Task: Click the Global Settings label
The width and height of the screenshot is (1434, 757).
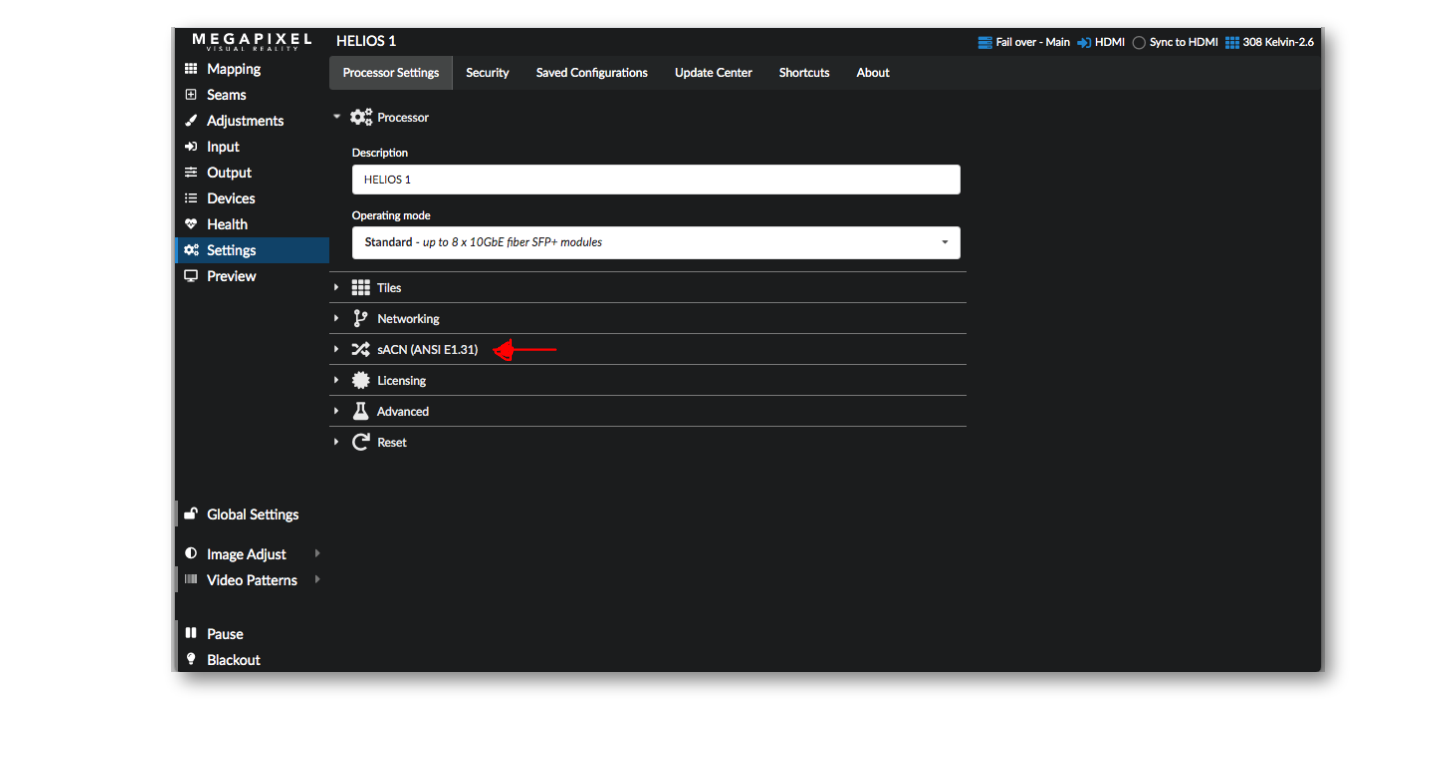Action: 253,514
